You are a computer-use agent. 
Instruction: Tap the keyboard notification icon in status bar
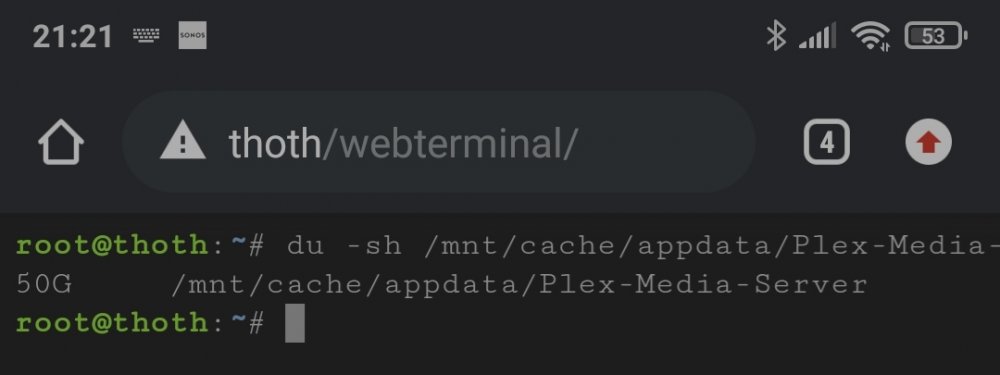coord(146,36)
